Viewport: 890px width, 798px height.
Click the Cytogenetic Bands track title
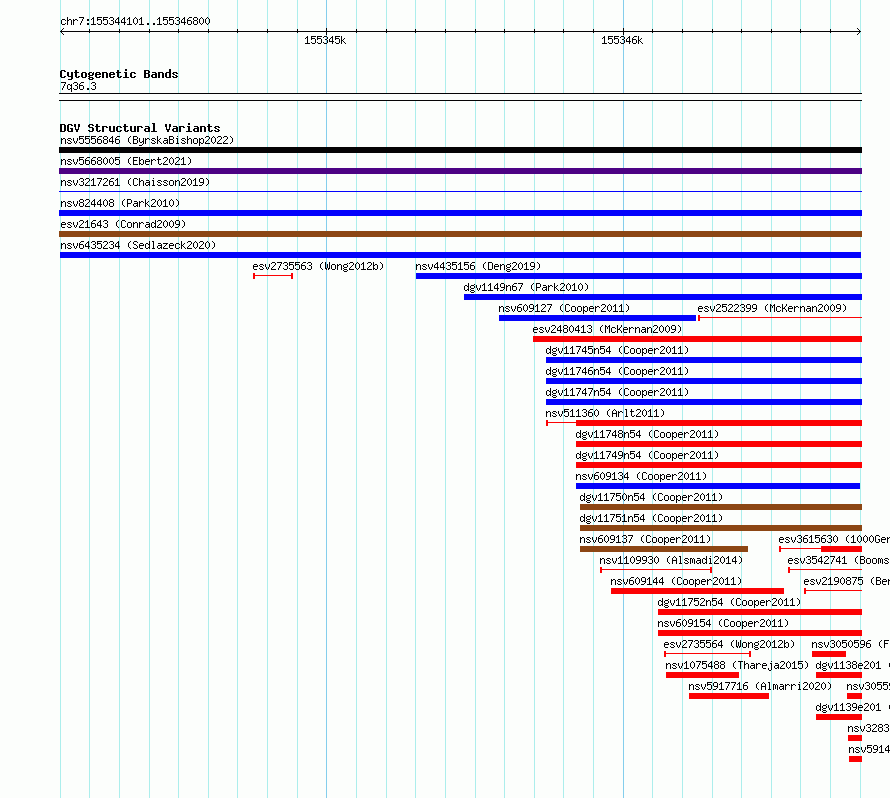tap(119, 74)
